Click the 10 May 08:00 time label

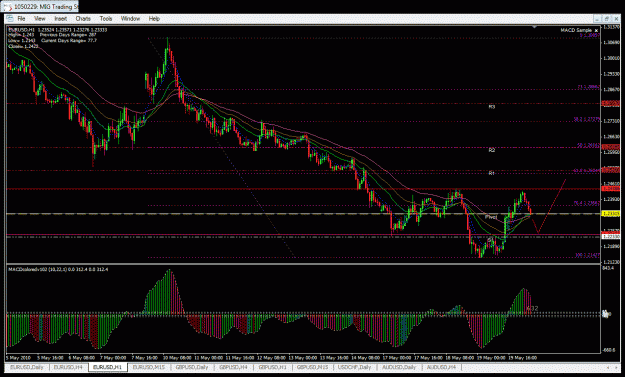[x=177, y=358]
